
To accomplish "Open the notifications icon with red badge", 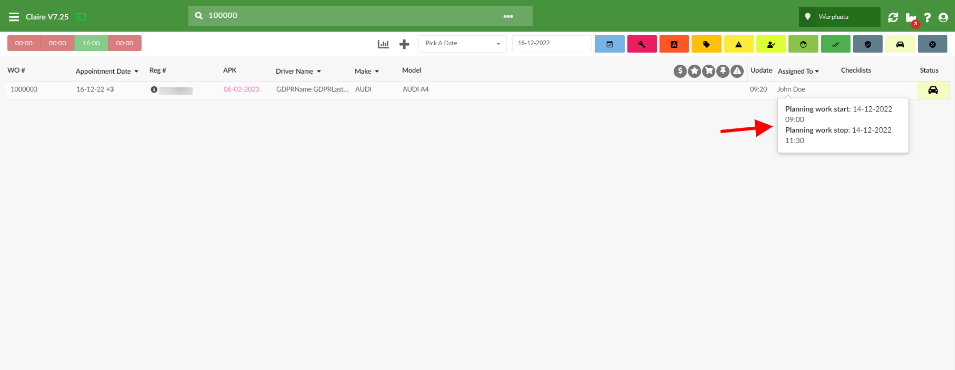I will (x=912, y=18).
